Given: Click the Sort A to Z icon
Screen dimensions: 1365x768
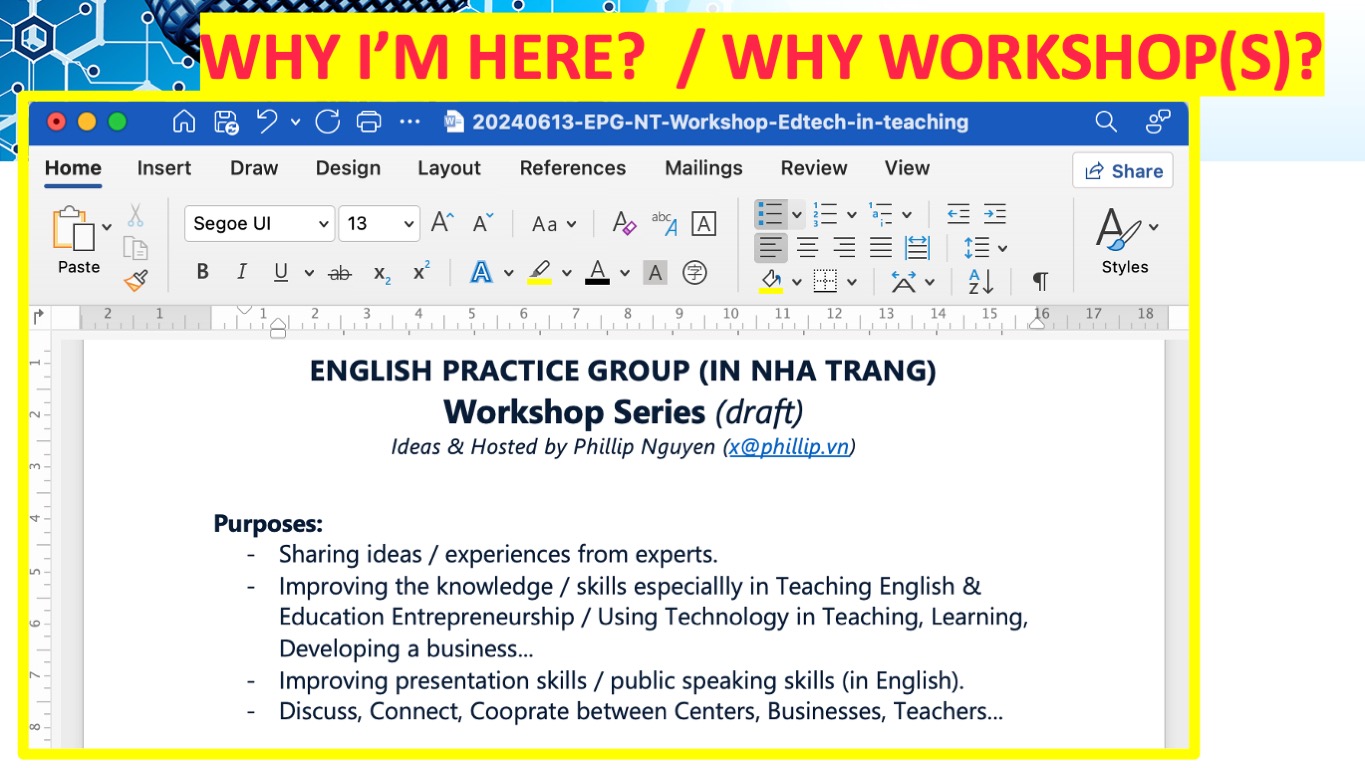Looking at the screenshot, I should click(x=981, y=281).
